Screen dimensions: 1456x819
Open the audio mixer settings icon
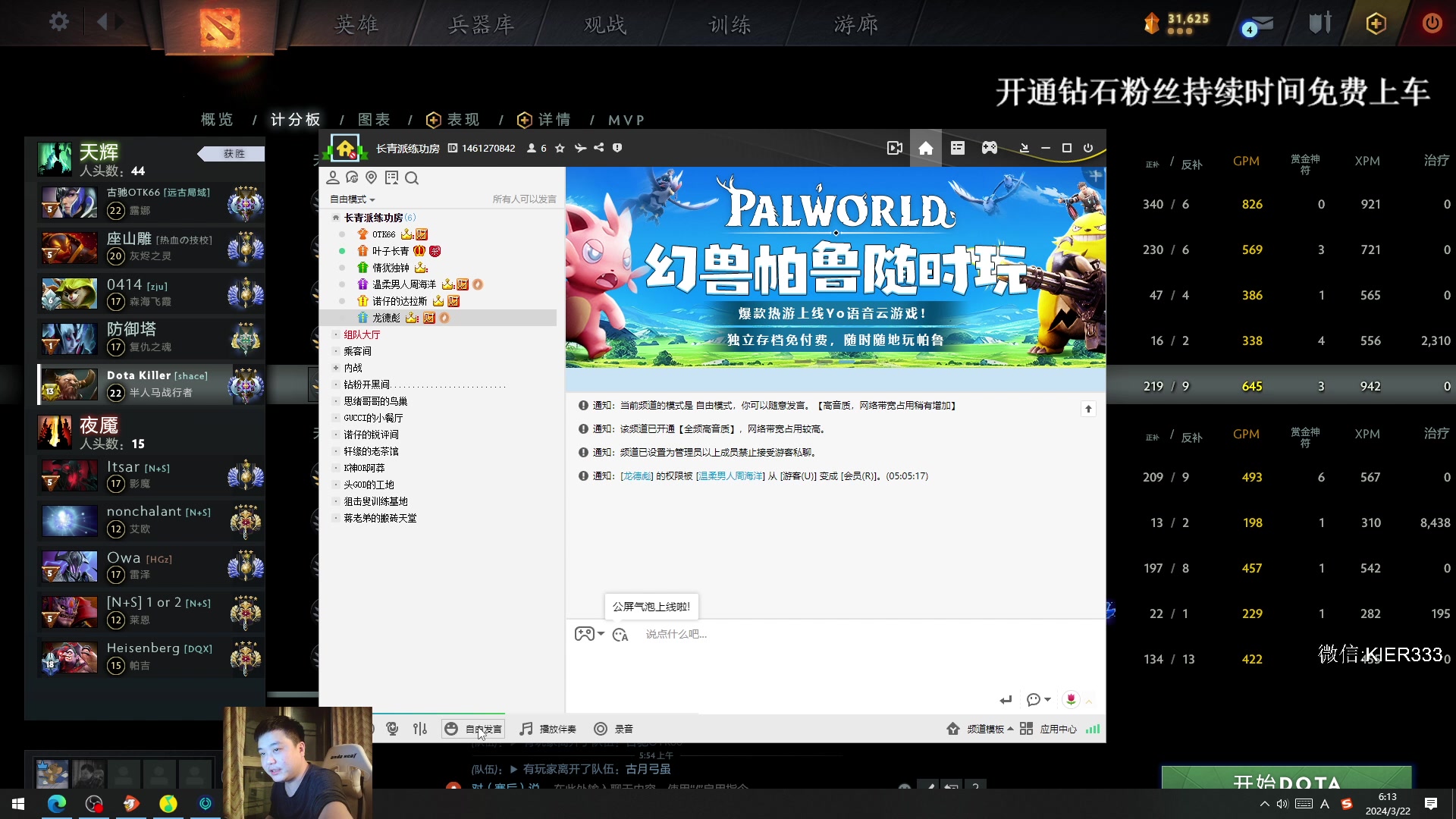tap(420, 729)
